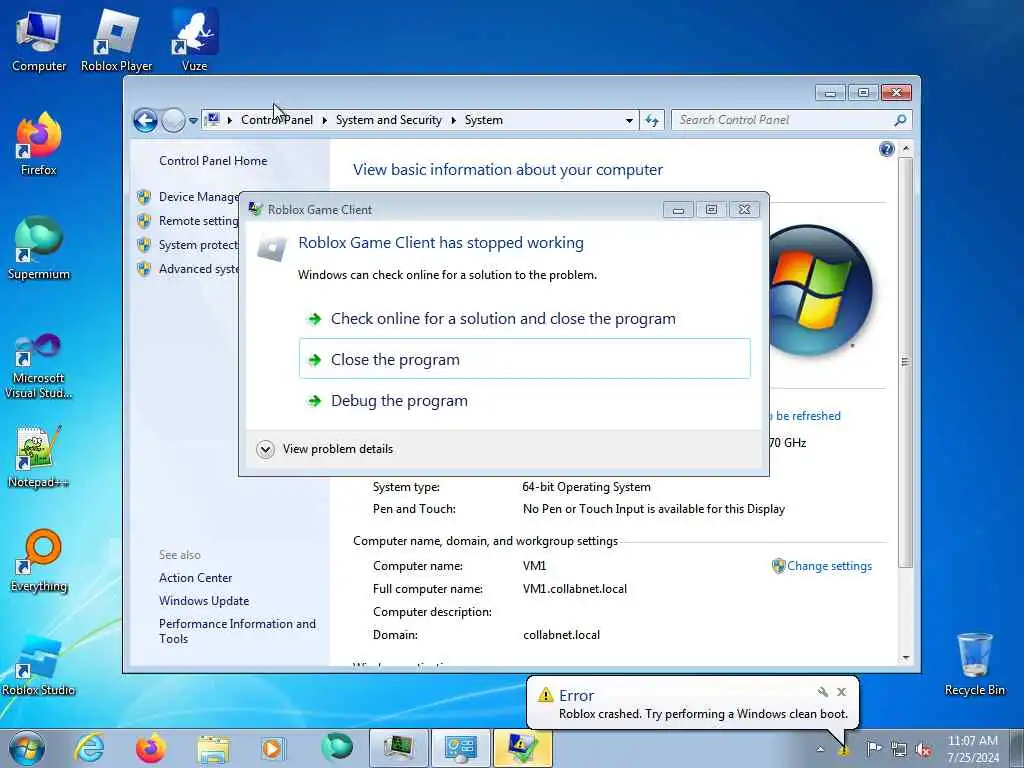Image resolution: width=1024 pixels, height=768 pixels.
Task: Go back in the Control Panel window
Action: (x=145, y=120)
